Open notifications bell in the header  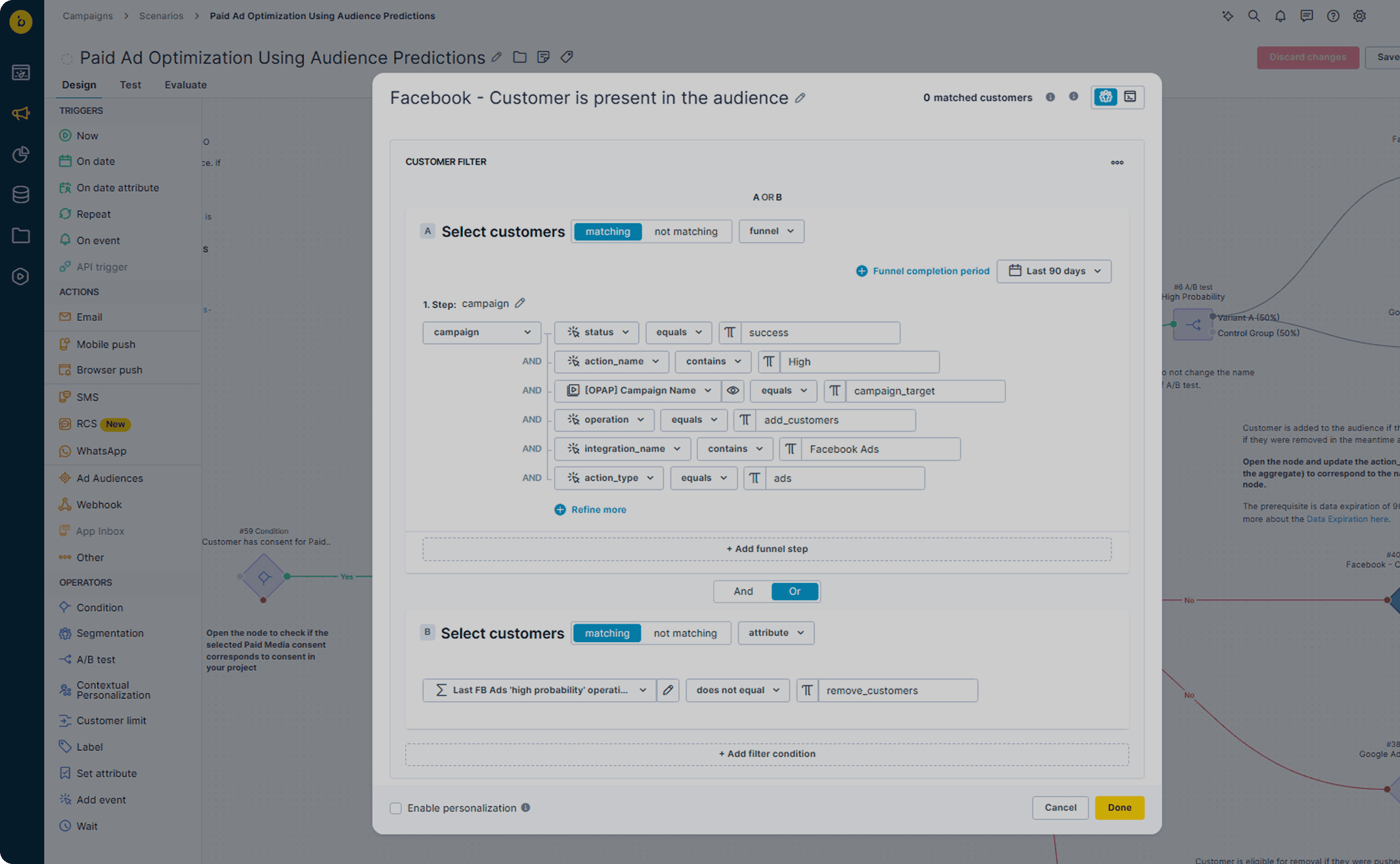coord(1280,16)
